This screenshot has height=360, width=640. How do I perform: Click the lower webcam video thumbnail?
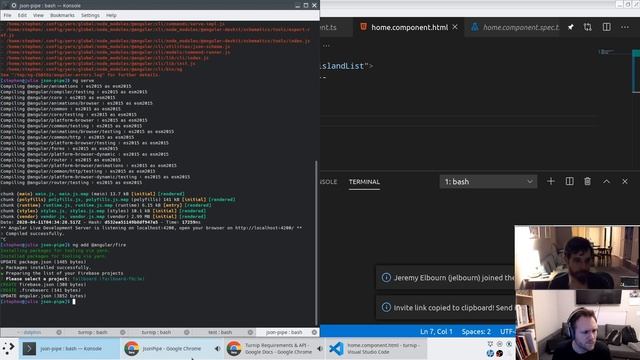577,325
